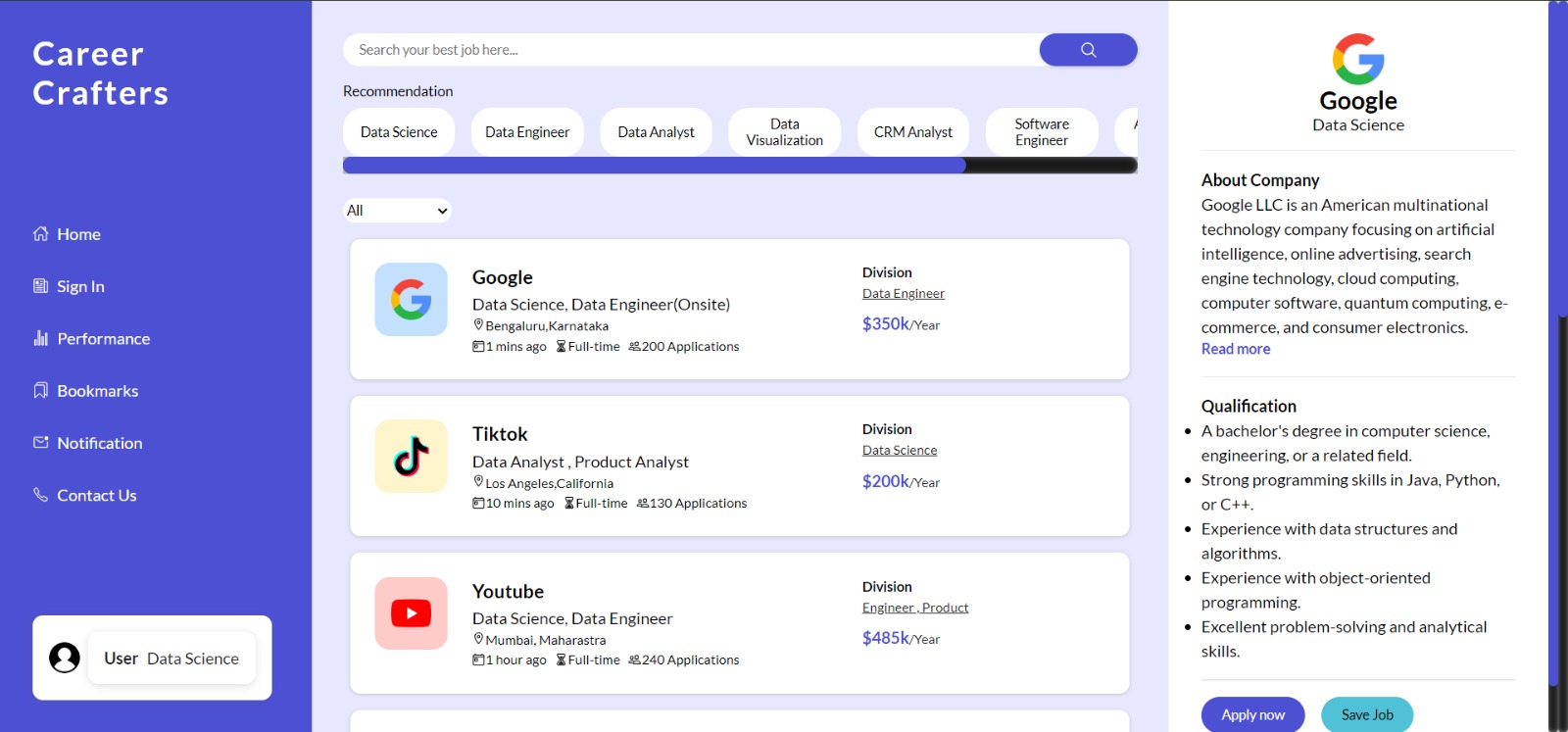Click the Home icon in sidebar
1568x732 pixels.
[40, 234]
